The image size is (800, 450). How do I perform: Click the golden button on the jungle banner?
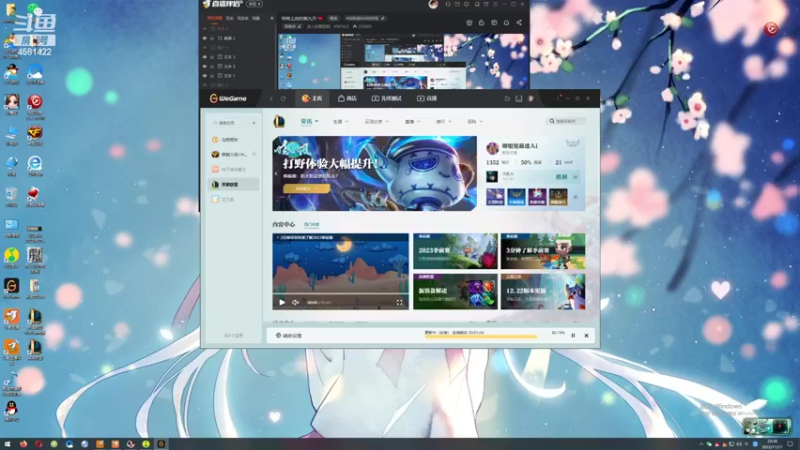[x=306, y=189]
